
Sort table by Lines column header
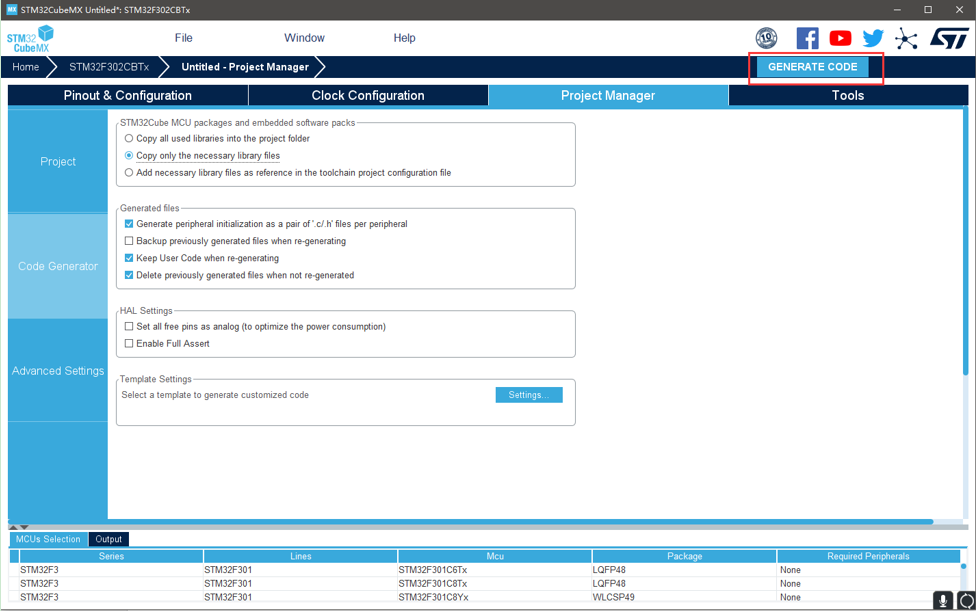click(301, 556)
